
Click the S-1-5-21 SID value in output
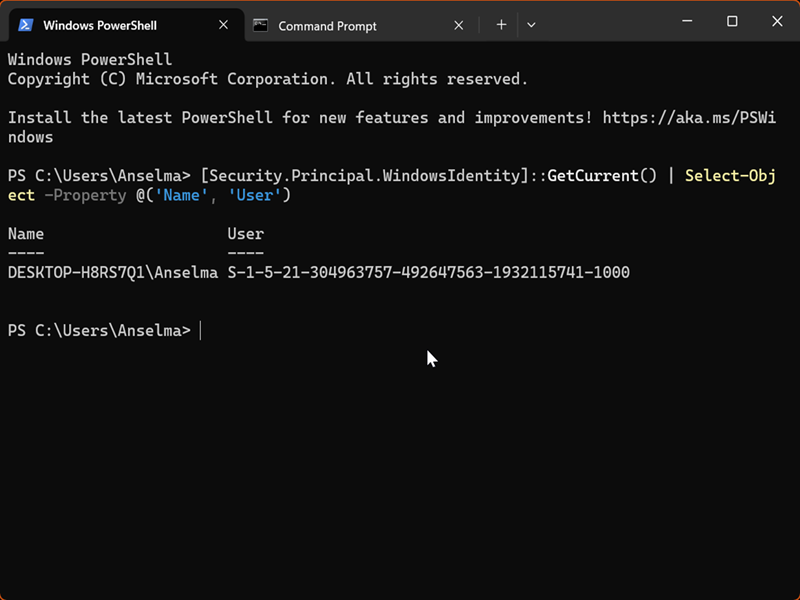(x=428, y=272)
